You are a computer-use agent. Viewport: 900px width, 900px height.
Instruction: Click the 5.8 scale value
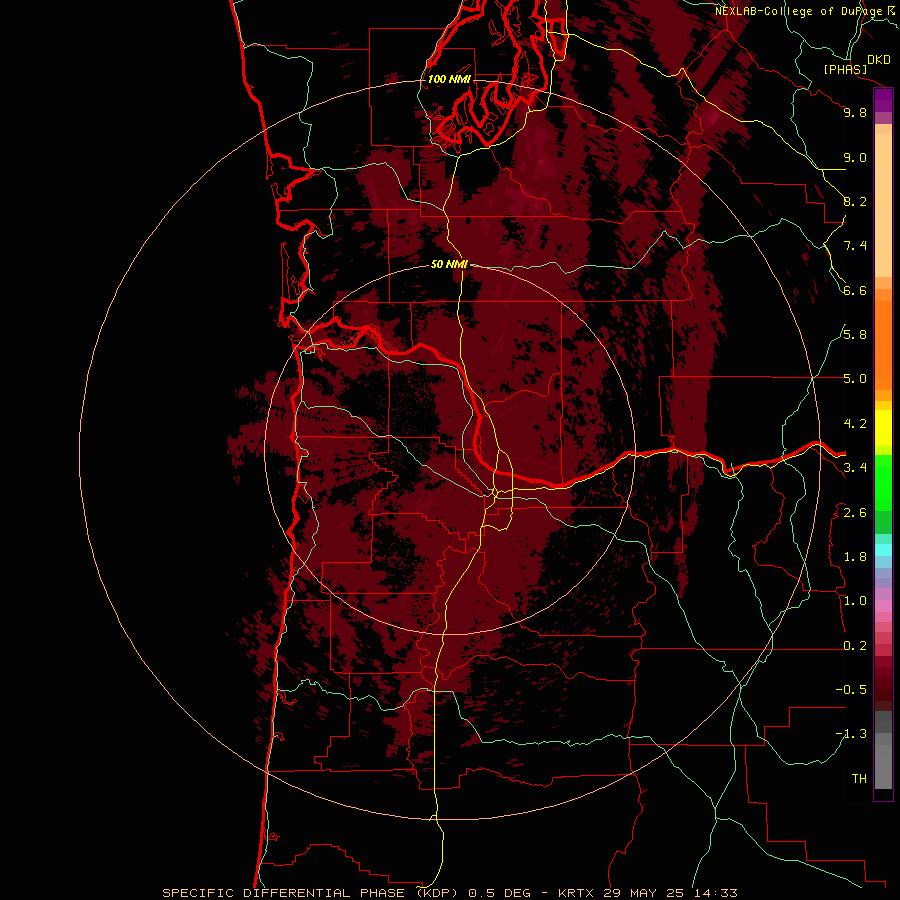tap(855, 335)
